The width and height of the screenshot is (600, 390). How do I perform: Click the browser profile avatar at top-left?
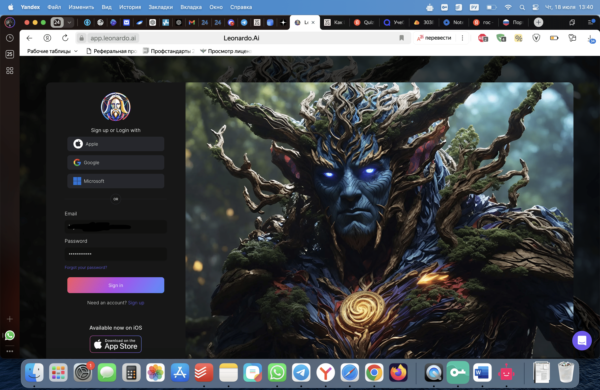pos(10,22)
